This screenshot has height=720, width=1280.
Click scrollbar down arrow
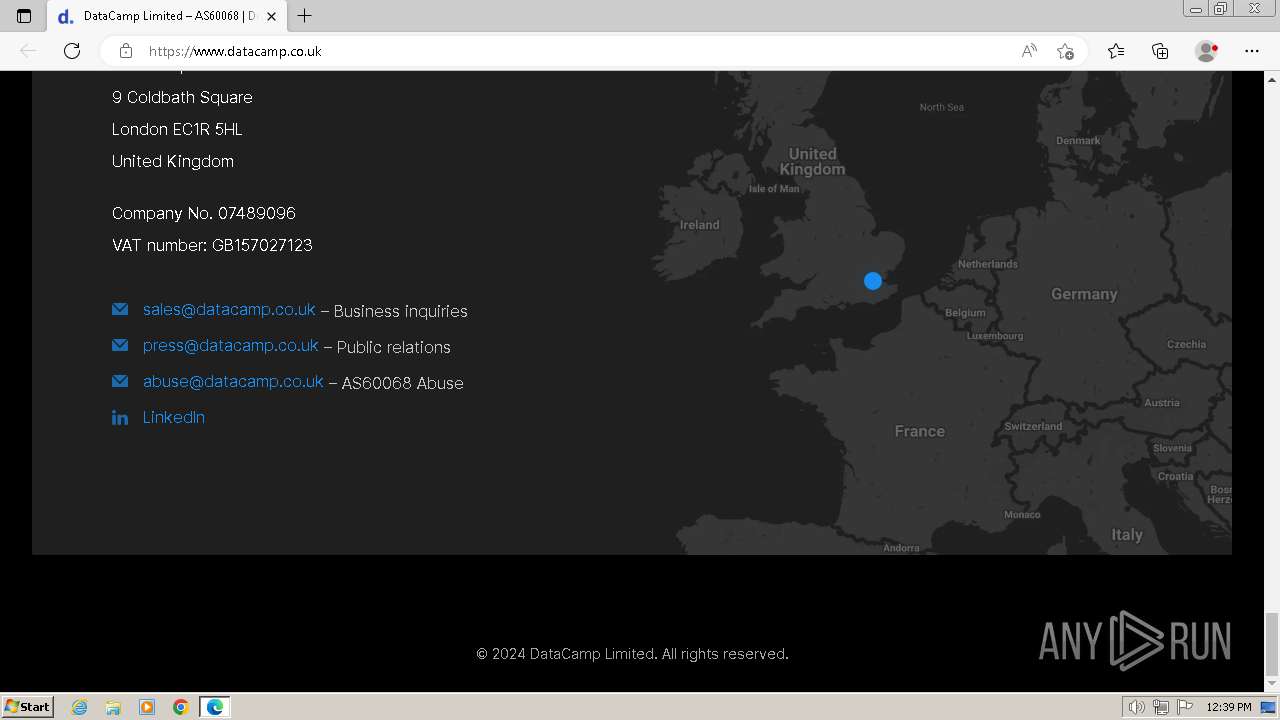tap(1272, 684)
